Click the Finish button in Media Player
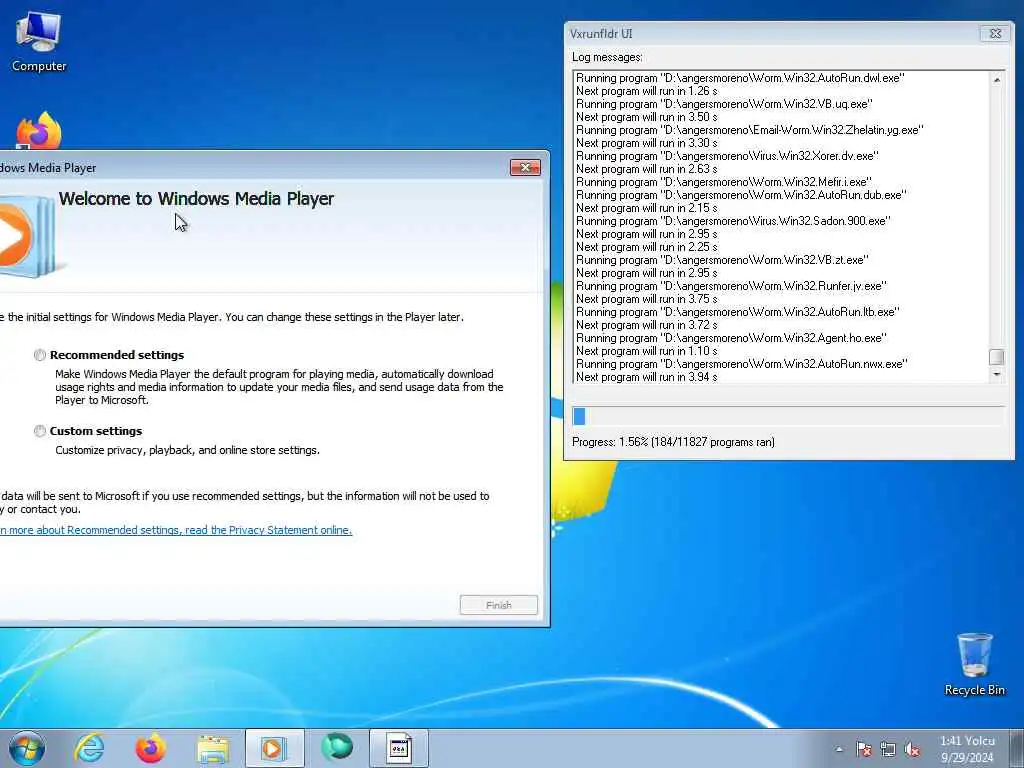 tap(499, 605)
